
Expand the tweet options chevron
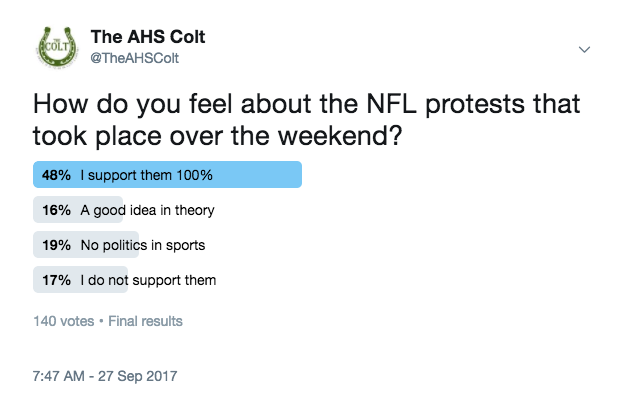584,49
